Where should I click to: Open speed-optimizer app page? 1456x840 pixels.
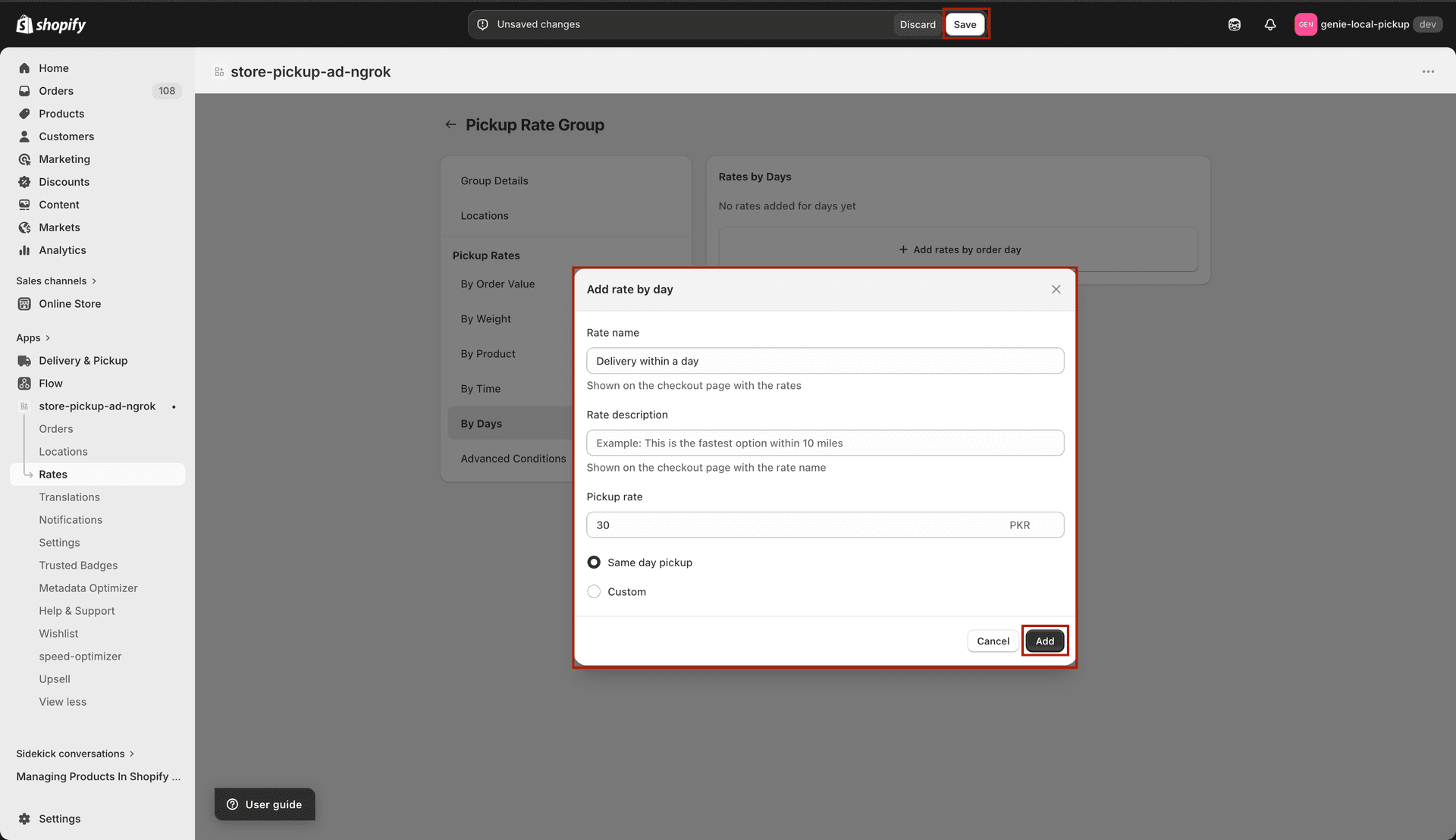pyautogui.click(x=80, y=657)
